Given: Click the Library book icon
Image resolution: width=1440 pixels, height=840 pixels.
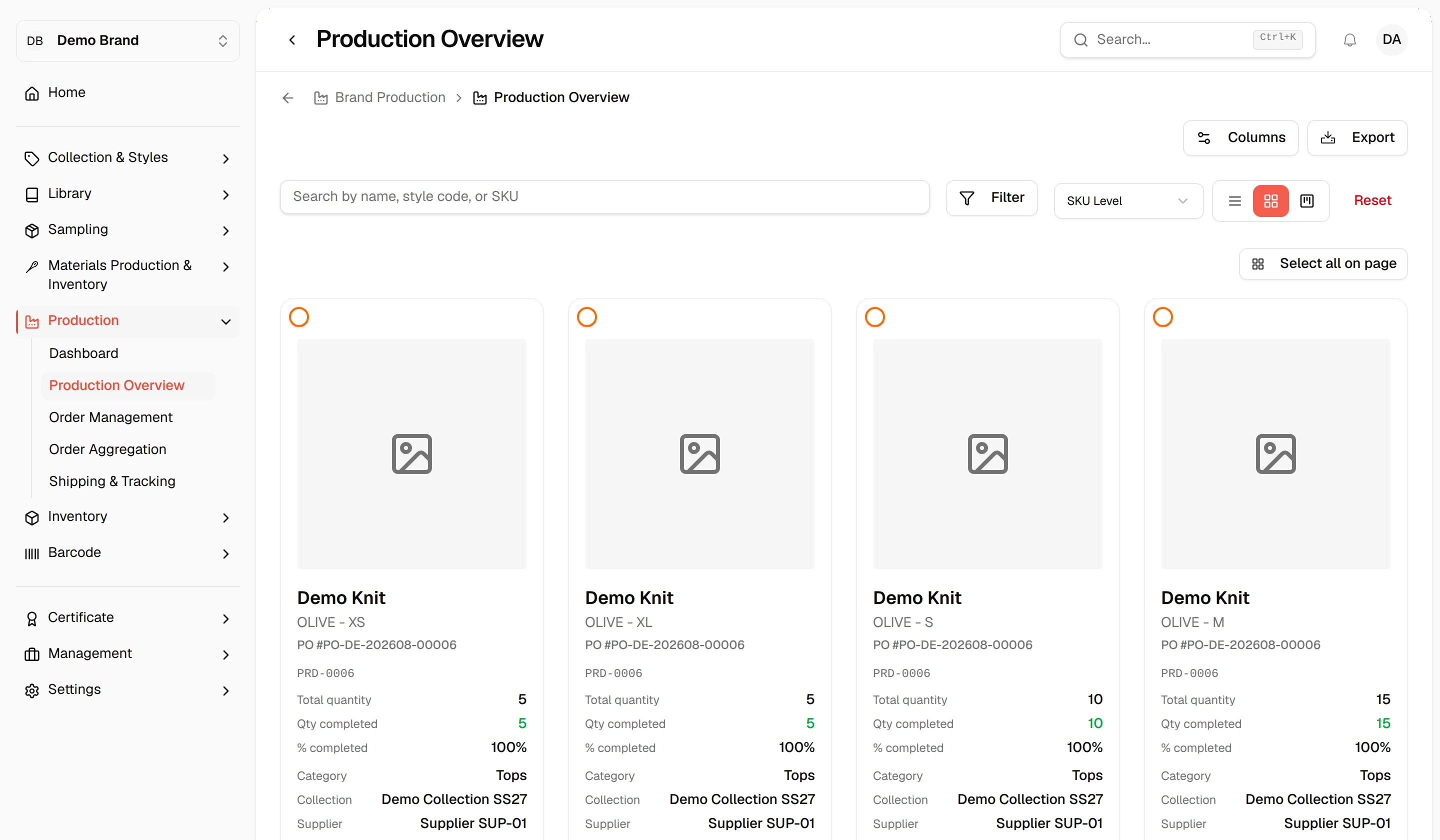Looking at the screenshot, I should (x=32, y=194).
